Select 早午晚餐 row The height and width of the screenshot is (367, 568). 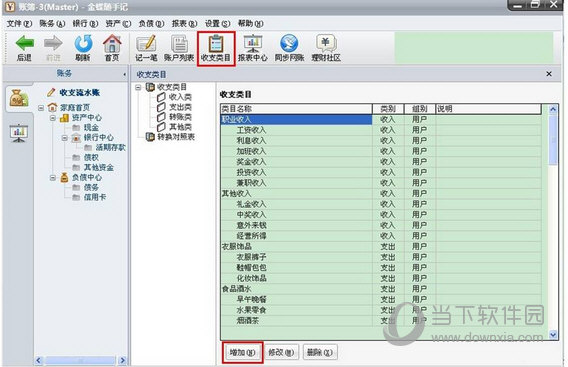pyautogui.click(x=381, y=299)
